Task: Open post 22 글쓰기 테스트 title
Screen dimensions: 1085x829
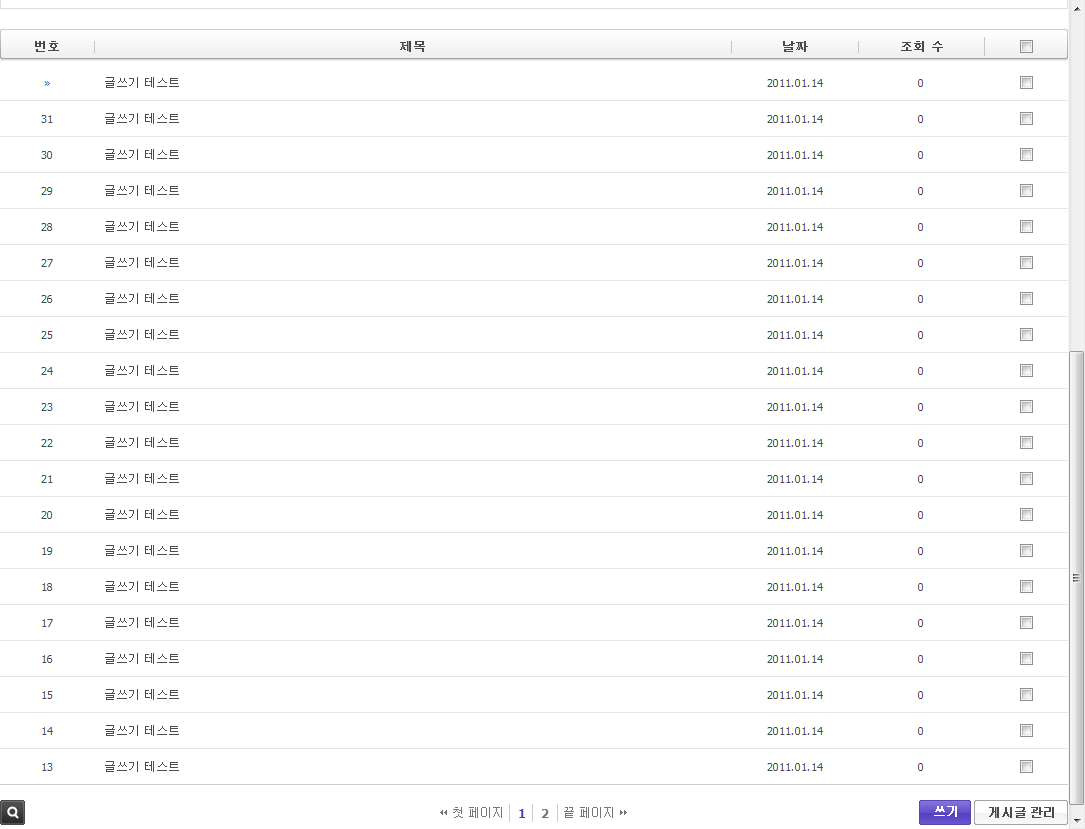Action: coord(142,442)
